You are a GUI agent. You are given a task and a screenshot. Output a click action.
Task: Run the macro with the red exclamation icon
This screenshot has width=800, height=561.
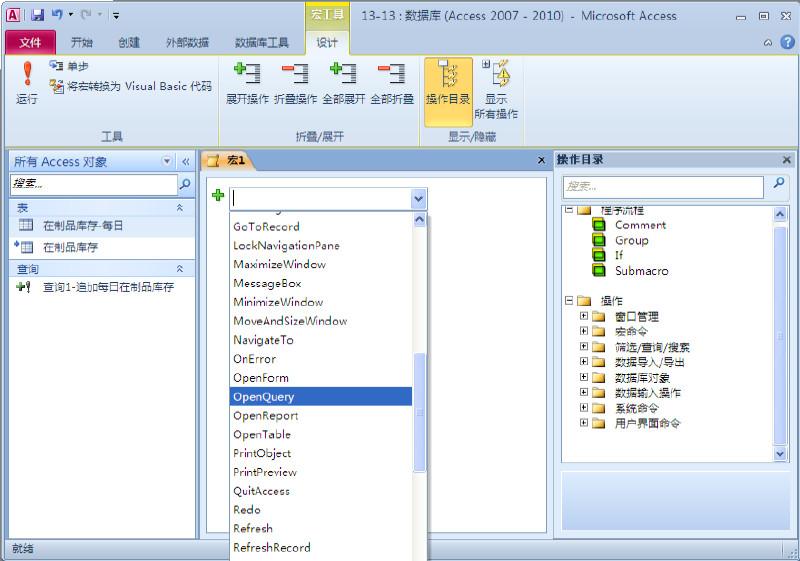[27, 83]
